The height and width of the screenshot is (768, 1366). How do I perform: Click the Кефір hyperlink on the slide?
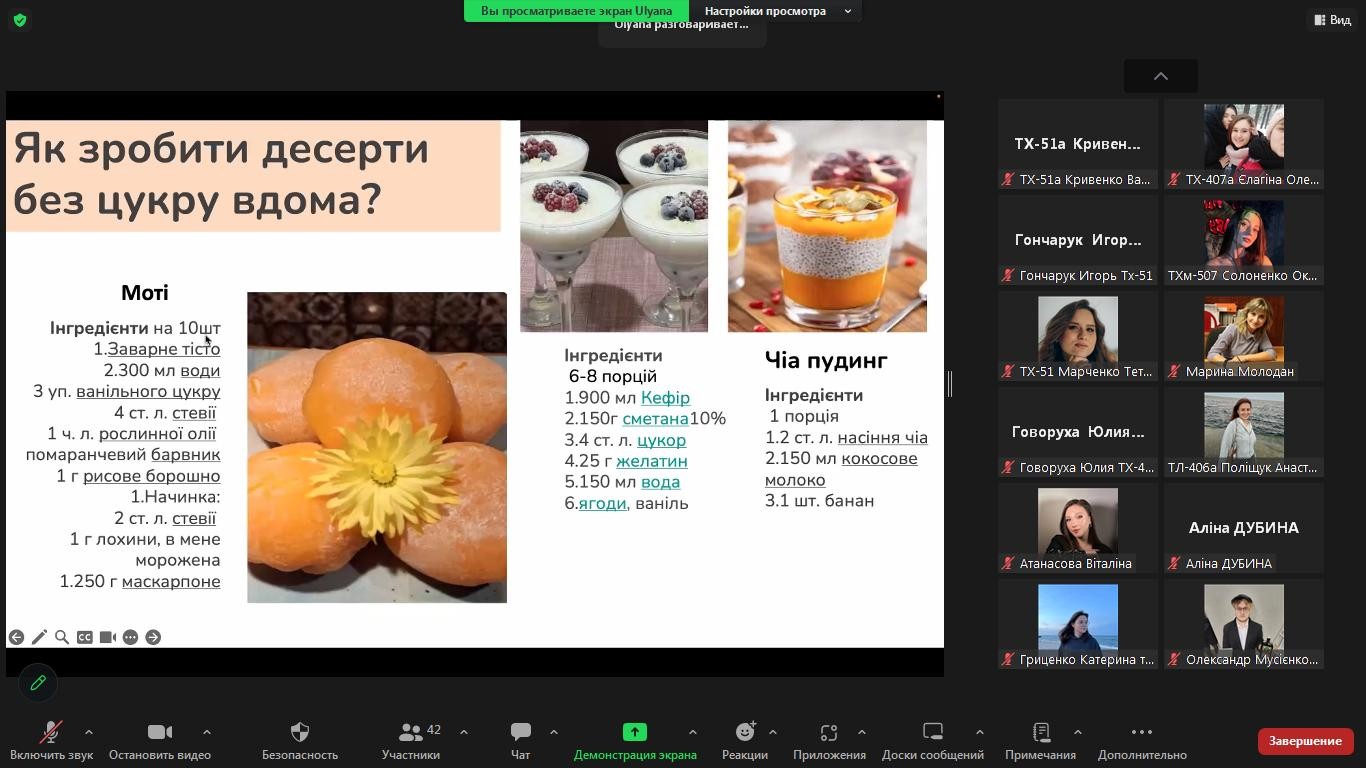665,398
